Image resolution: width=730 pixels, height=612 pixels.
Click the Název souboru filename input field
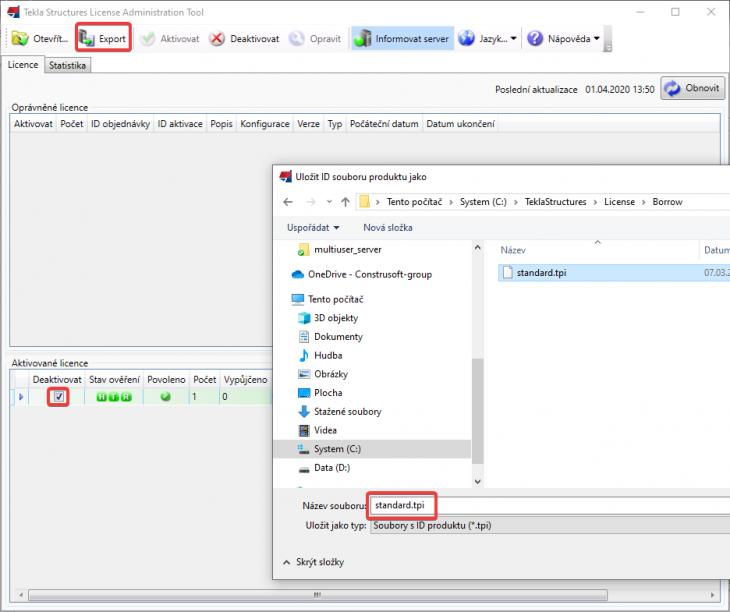point(549,505)
